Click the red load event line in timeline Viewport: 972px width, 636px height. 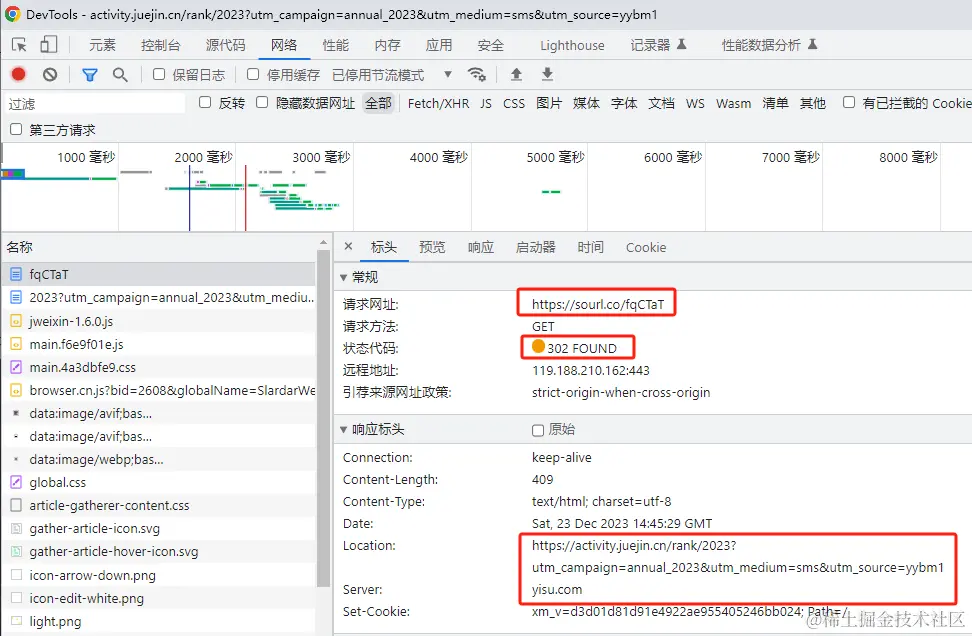tap(245, 197)
